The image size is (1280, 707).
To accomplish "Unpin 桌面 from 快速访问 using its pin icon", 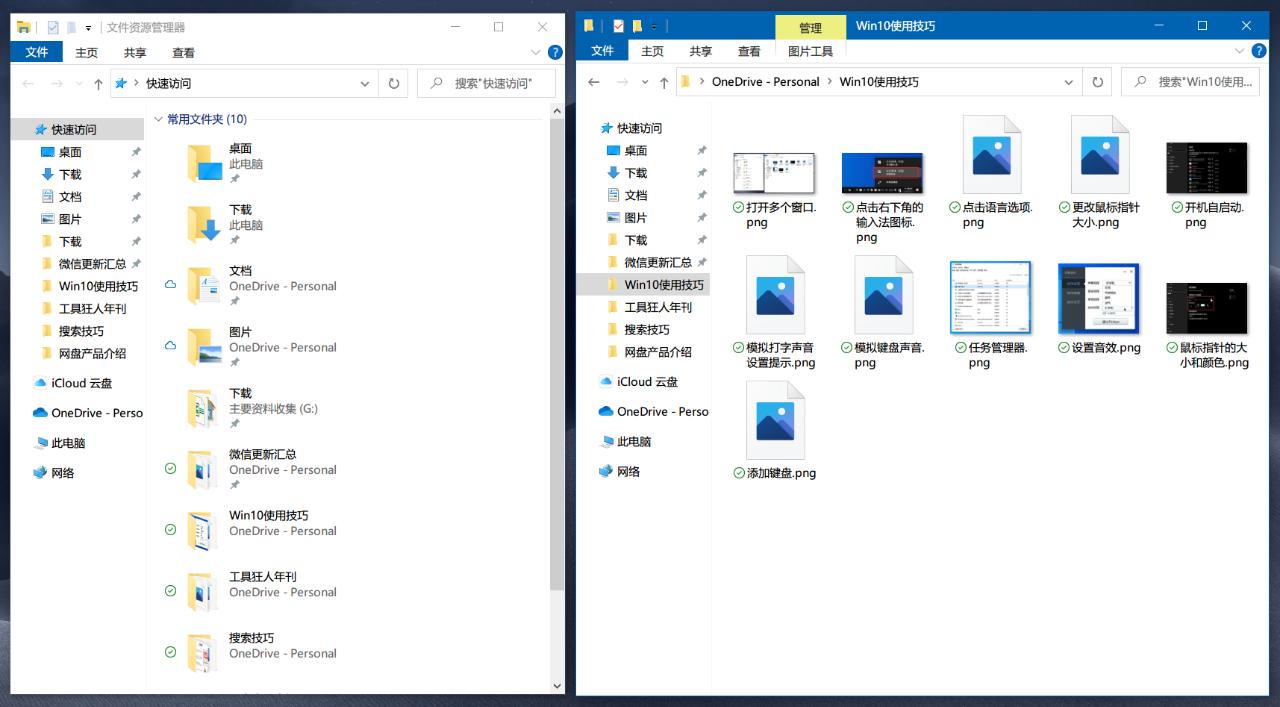I will tap(135, 151).
